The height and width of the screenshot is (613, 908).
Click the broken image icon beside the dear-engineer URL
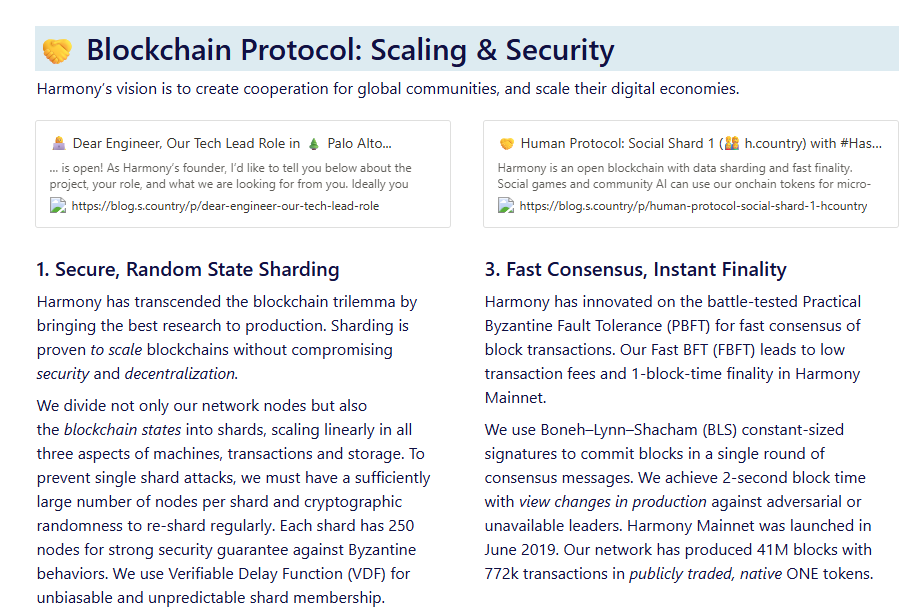(x=58, y=205)
